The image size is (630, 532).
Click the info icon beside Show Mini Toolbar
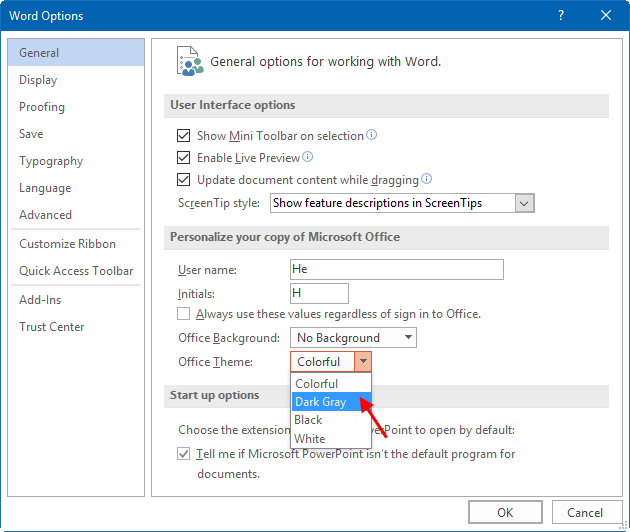coord(372,135)
